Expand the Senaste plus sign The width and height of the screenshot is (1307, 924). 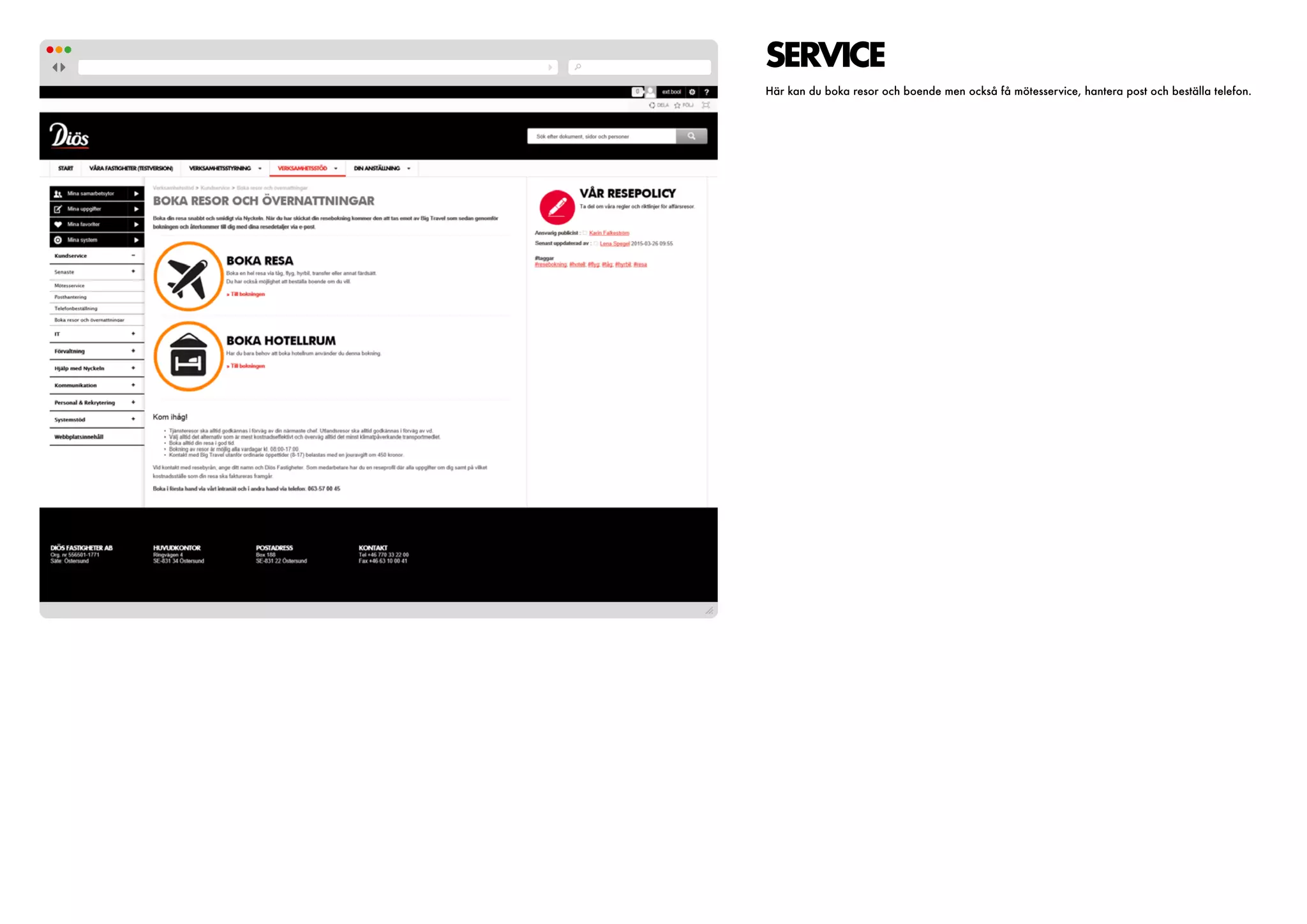(x=133, y=272)
